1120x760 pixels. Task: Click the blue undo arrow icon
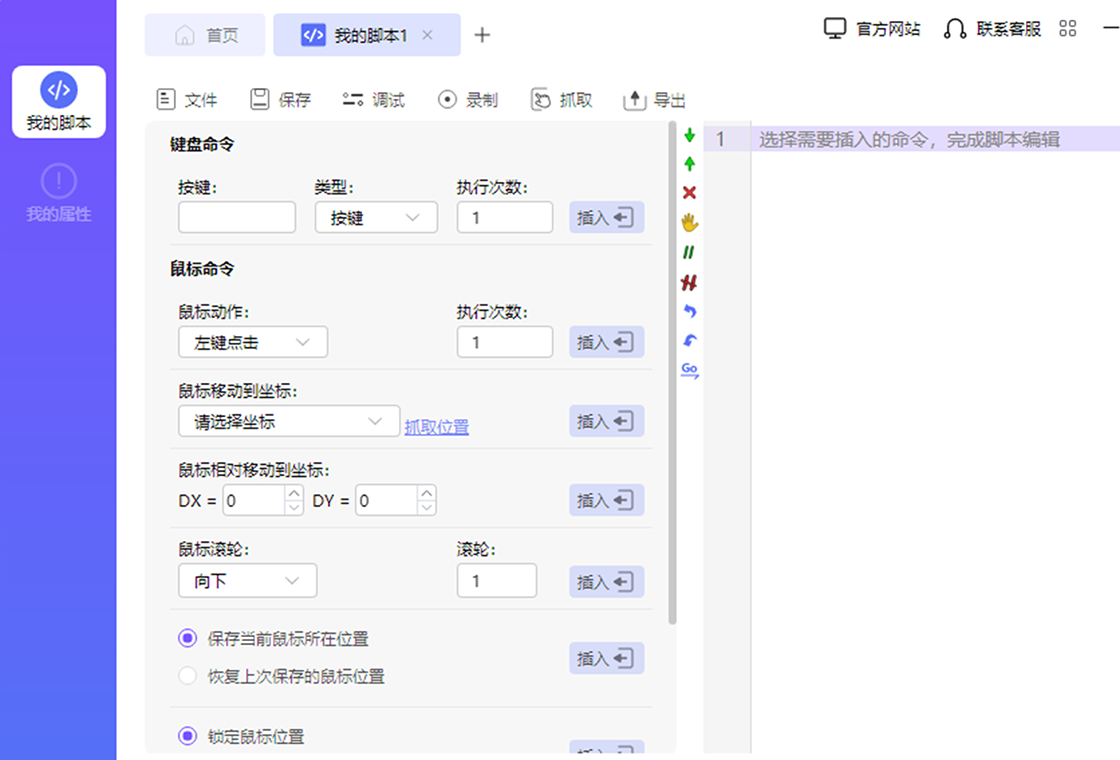click(690, 311)
